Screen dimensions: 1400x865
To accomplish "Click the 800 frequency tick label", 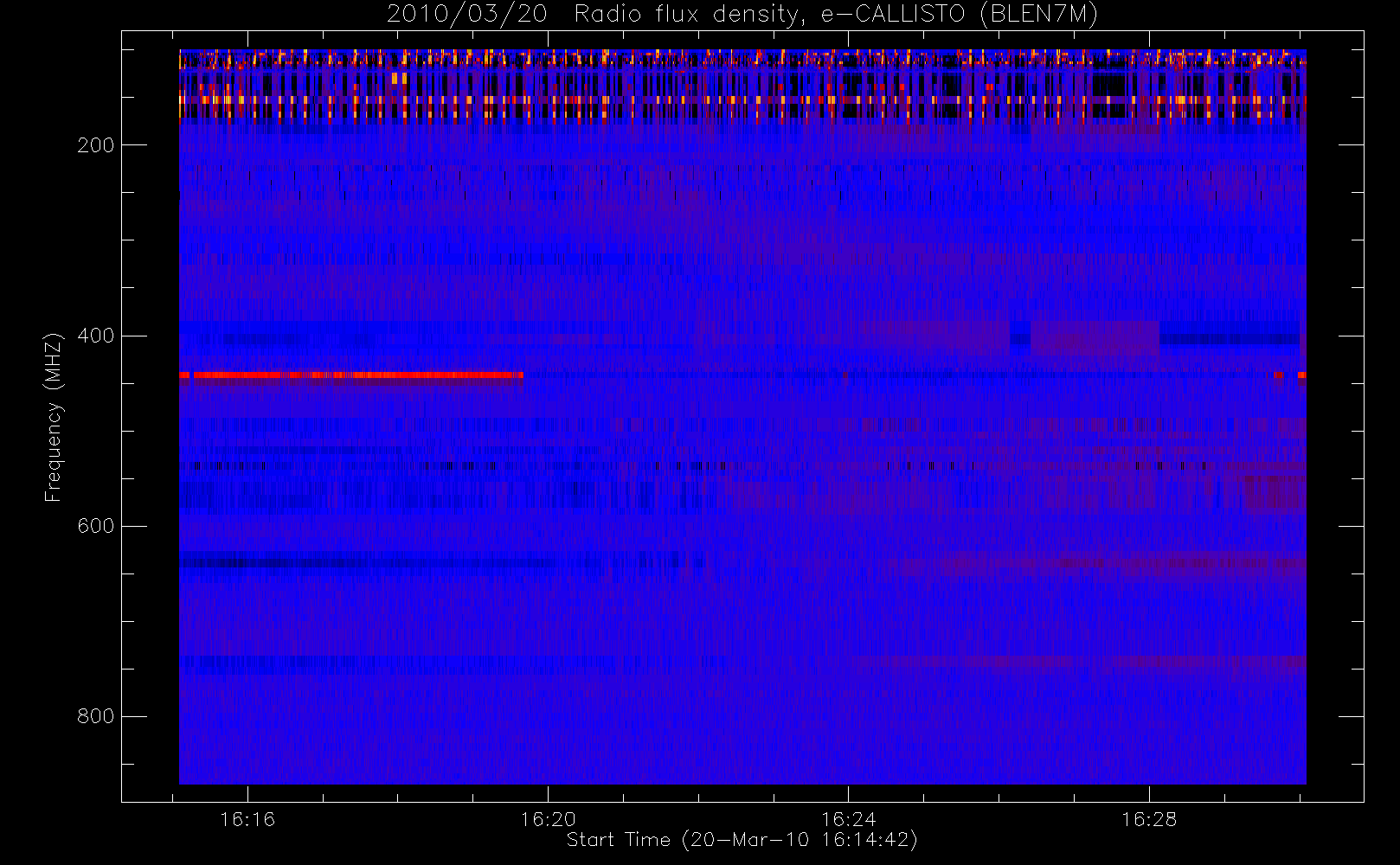I will [95, 716].
